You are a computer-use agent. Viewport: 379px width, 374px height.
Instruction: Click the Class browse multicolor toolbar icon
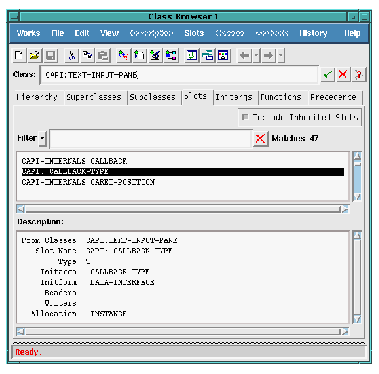click(x=171, y=55)
